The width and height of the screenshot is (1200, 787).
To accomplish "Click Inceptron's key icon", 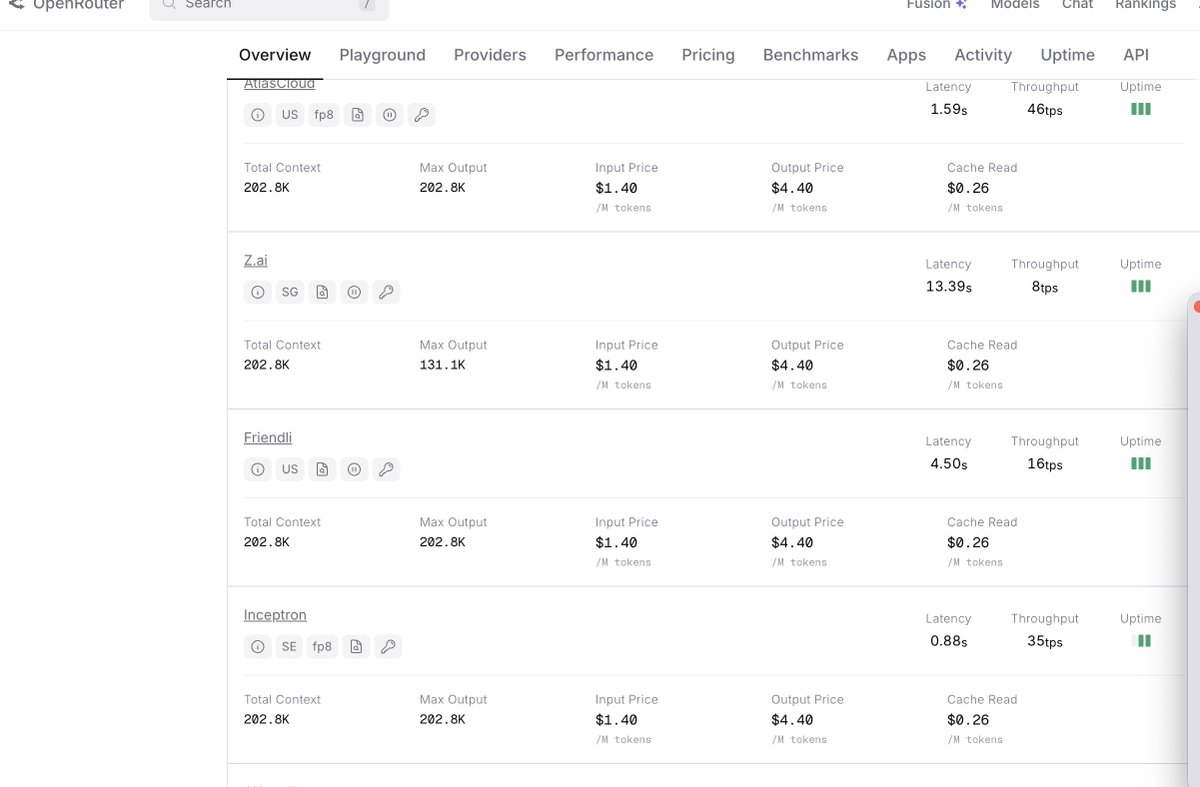I will click(x=388, y=647).
